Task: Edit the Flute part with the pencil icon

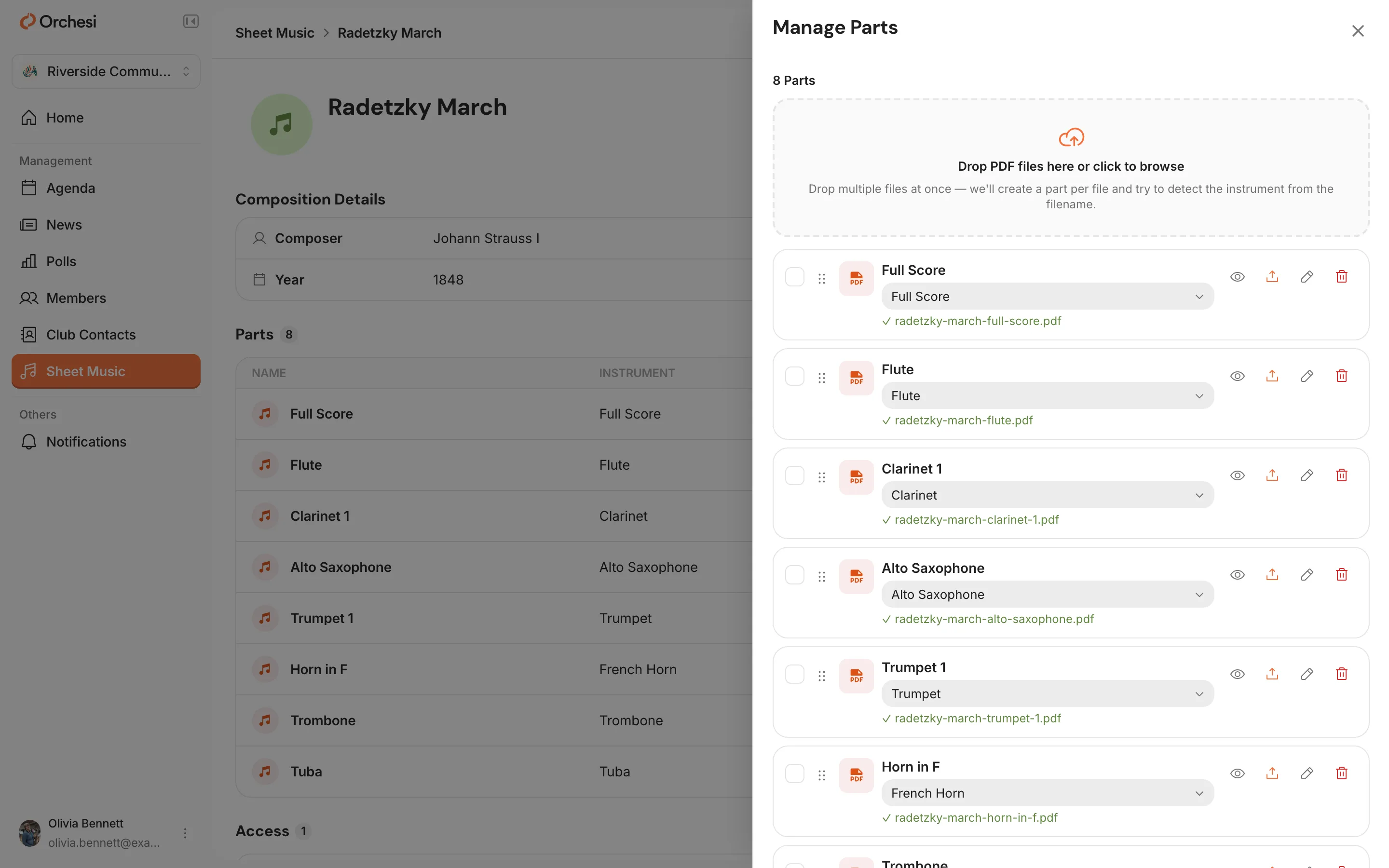Action: pos(1307,376)
